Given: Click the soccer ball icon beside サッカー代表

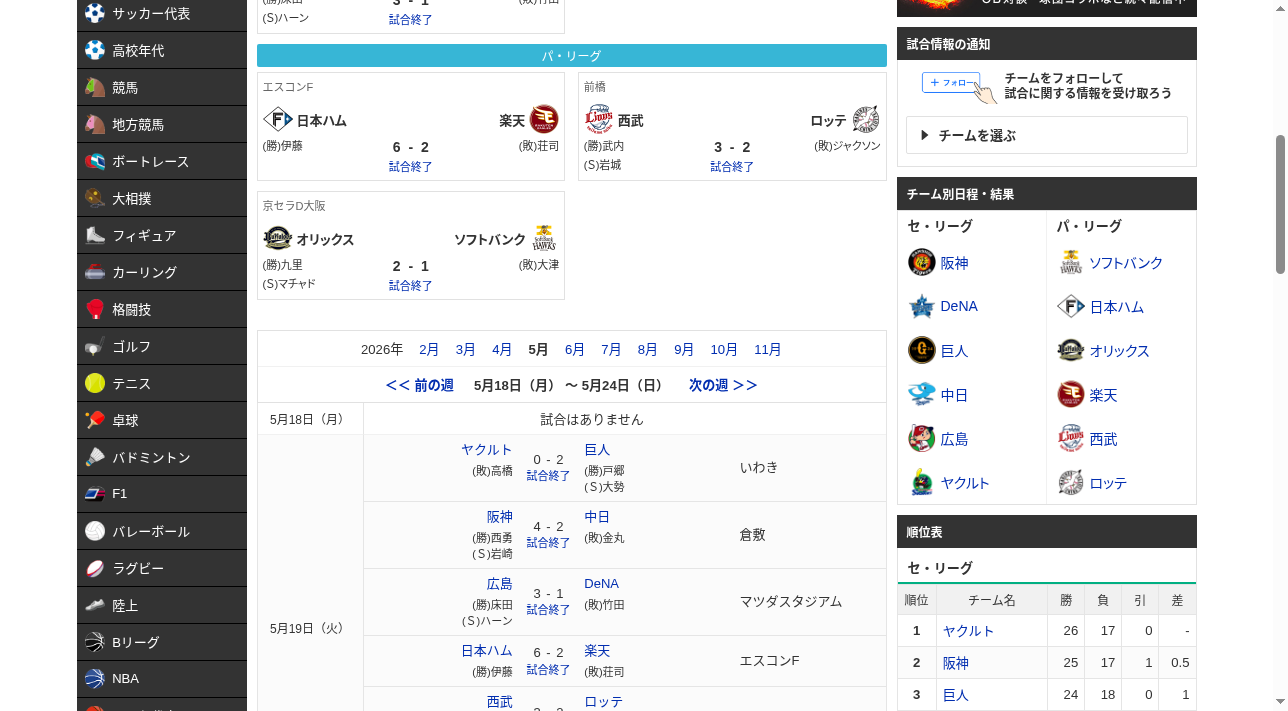Looking at the screenshot, I should coord(95,13).
